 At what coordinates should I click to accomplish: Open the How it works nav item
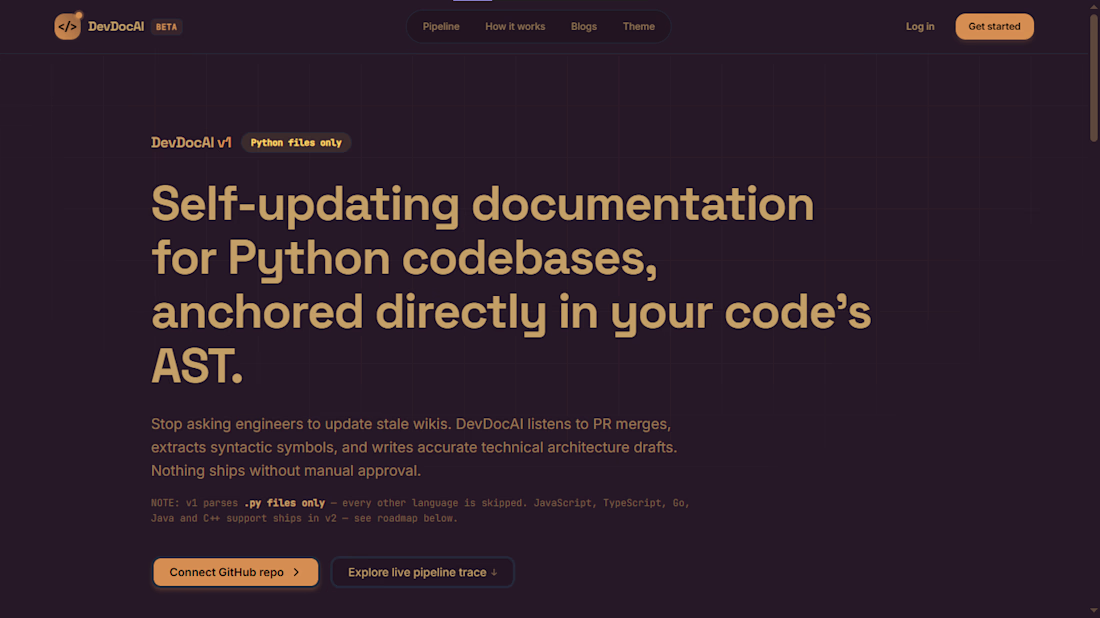coord(515,27)
